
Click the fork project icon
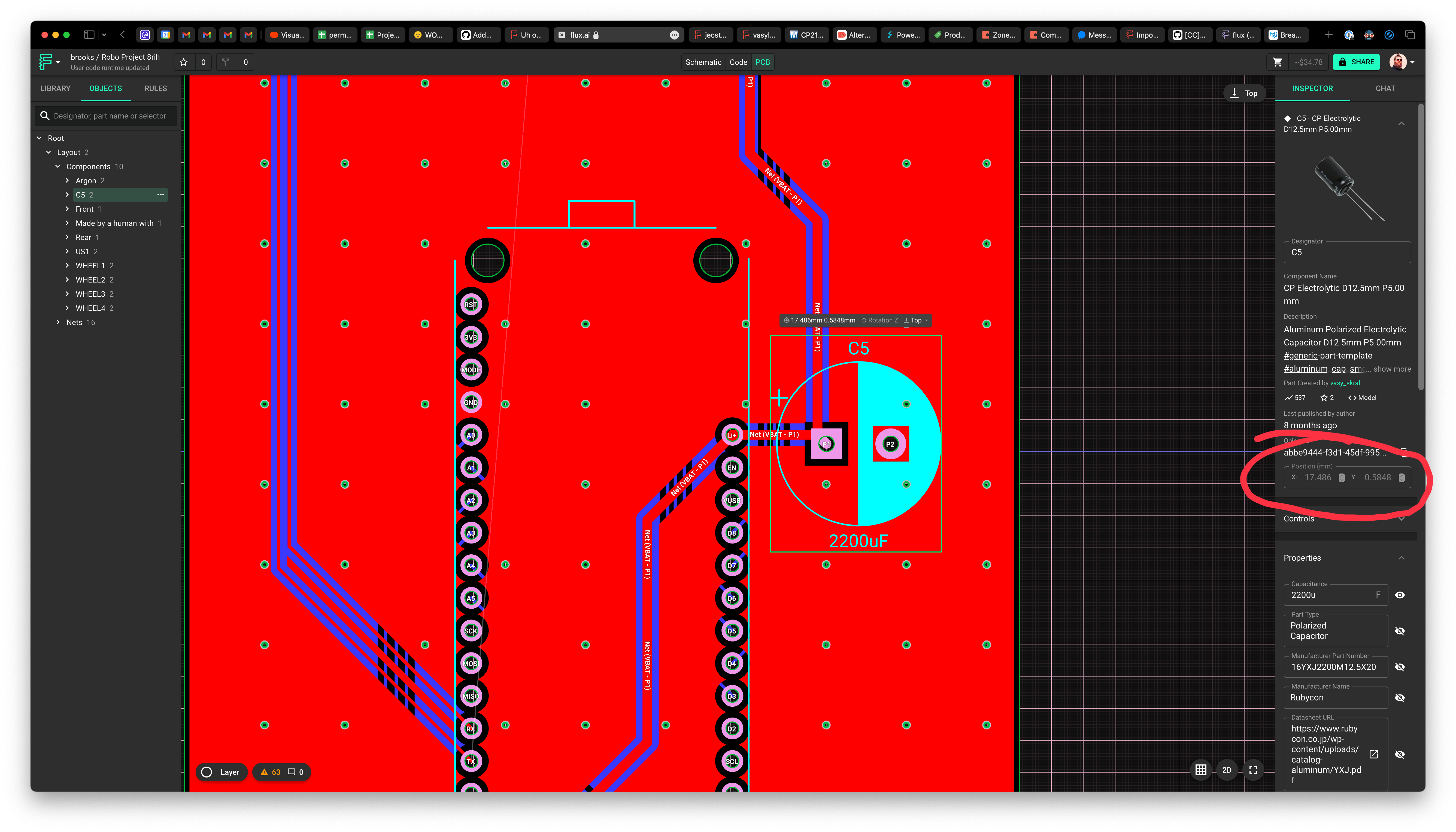226,62
